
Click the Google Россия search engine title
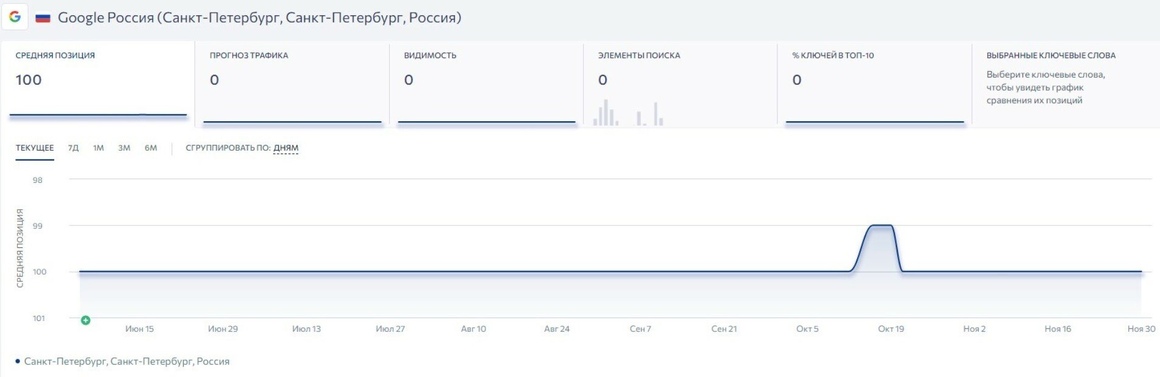pyautogui.click(x=259, y=17)
